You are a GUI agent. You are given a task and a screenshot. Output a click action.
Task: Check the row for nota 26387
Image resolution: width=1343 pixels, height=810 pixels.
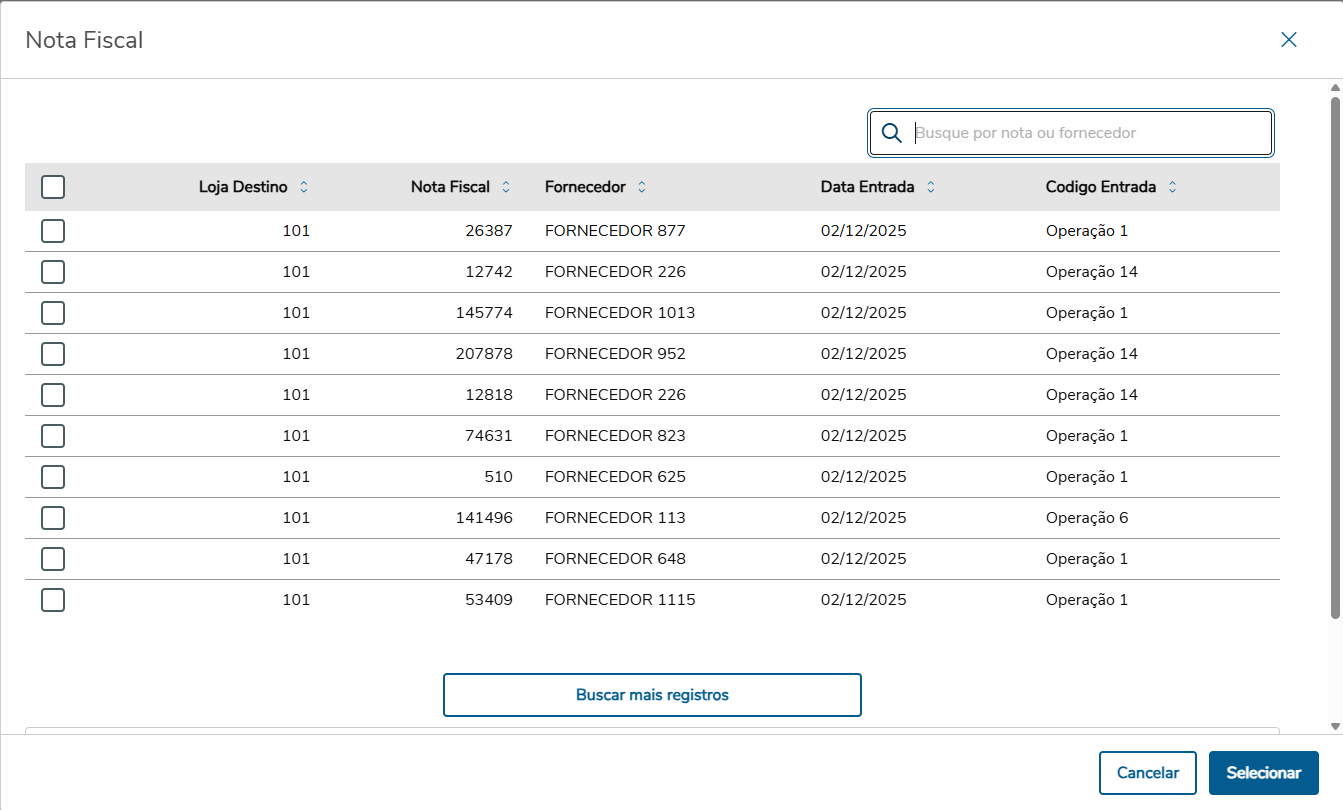click(53, 231)
